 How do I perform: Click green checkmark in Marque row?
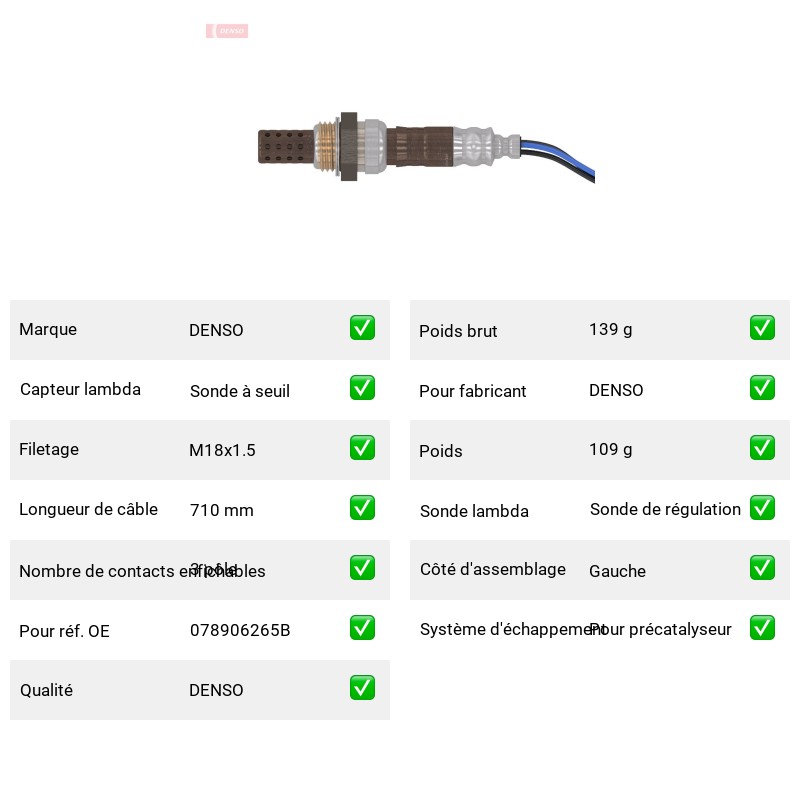tap(362, 328)
